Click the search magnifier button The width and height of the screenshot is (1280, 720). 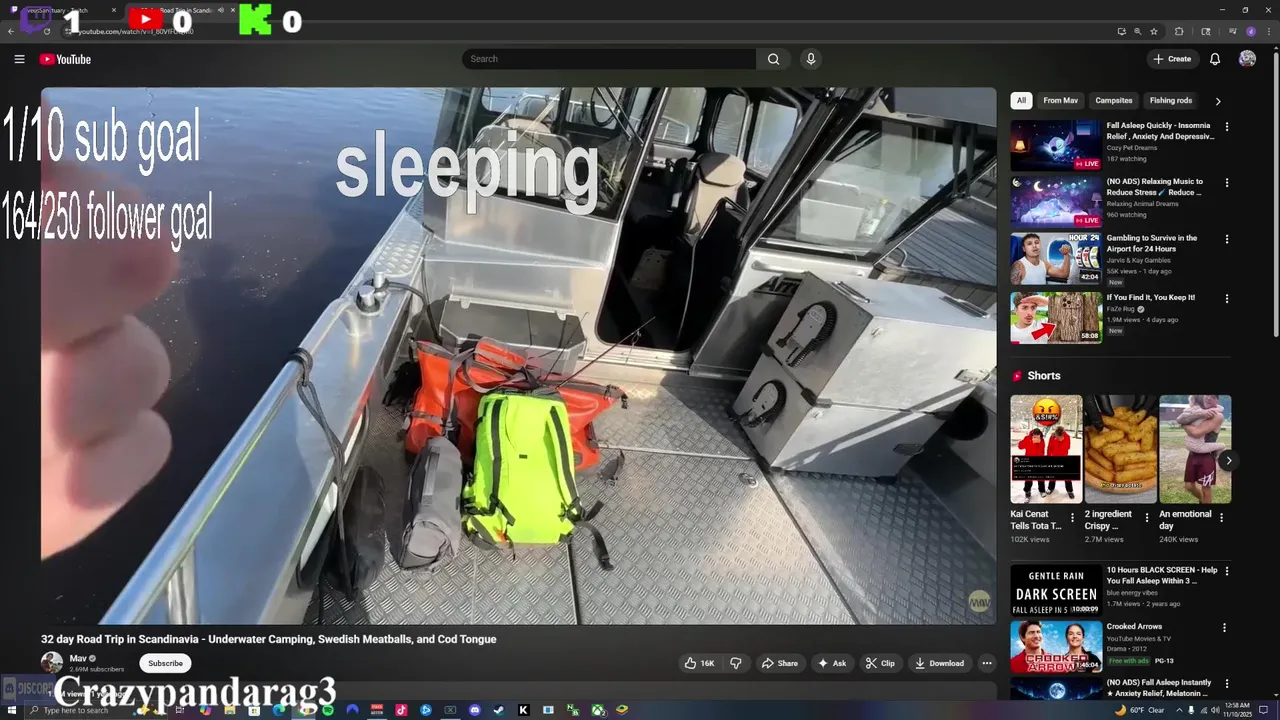pyautogui.click(x=773, y=59)
